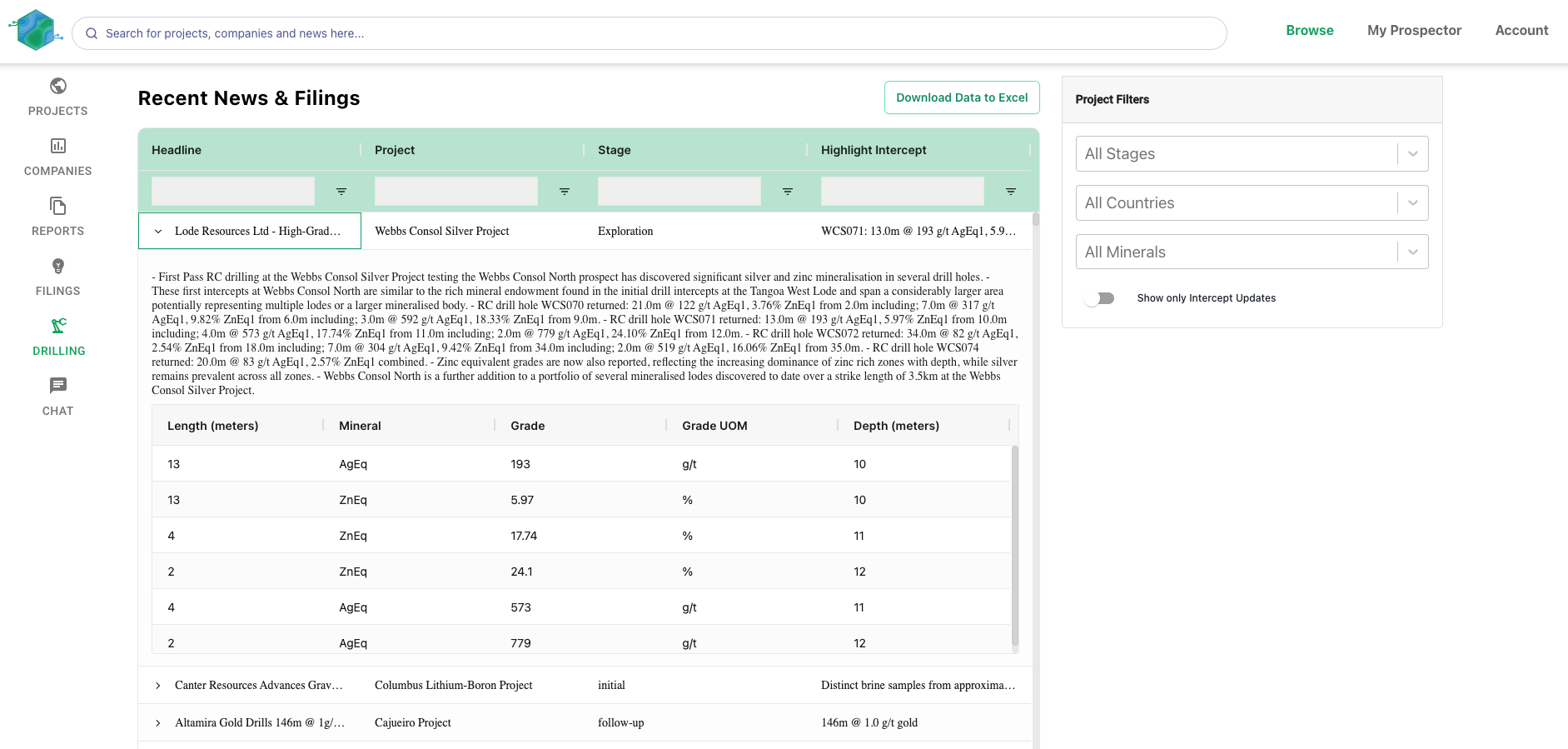Select the grade value 193 cell

(581, 464)
